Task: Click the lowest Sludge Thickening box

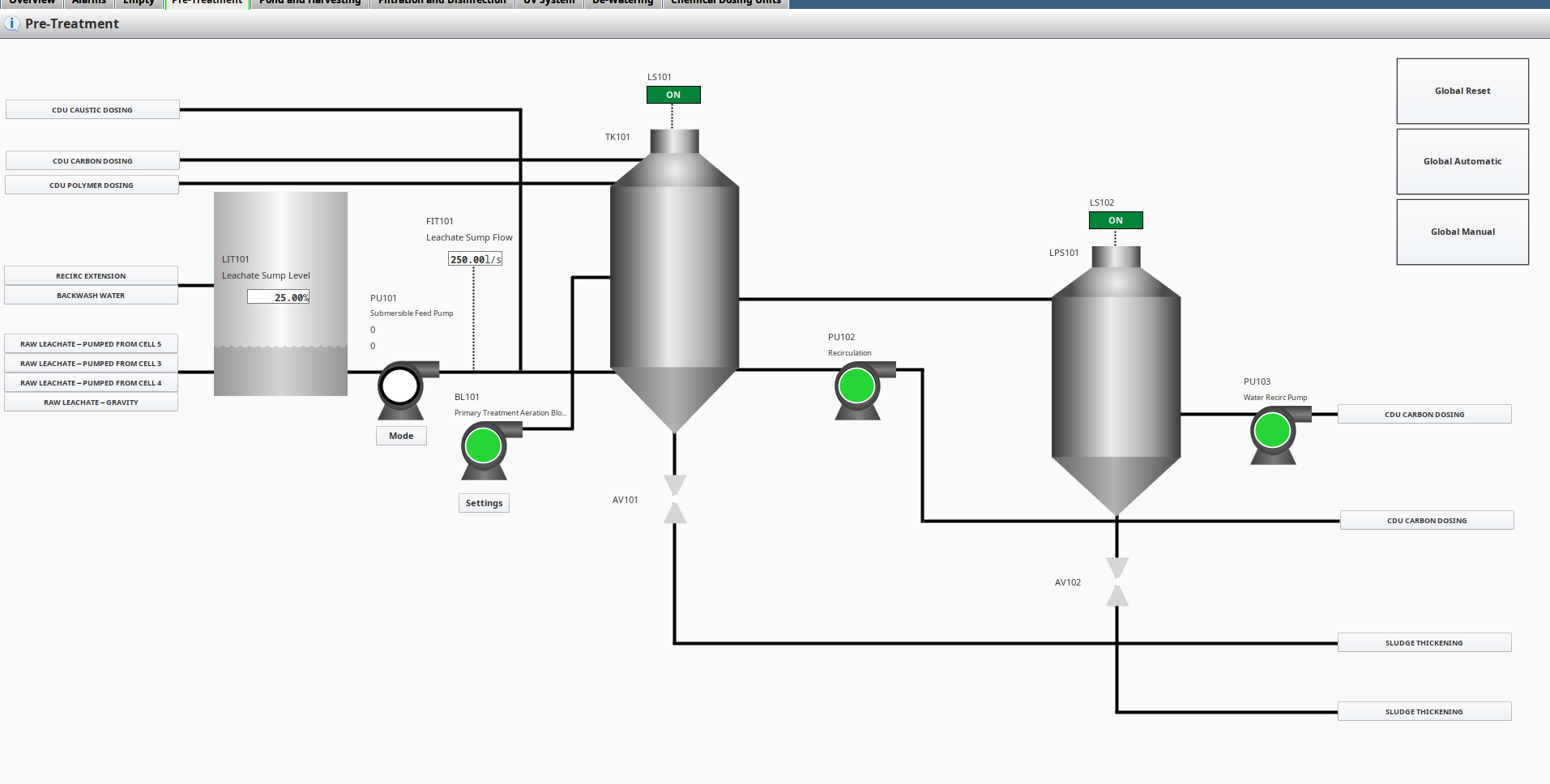Action: point(1424,711)
